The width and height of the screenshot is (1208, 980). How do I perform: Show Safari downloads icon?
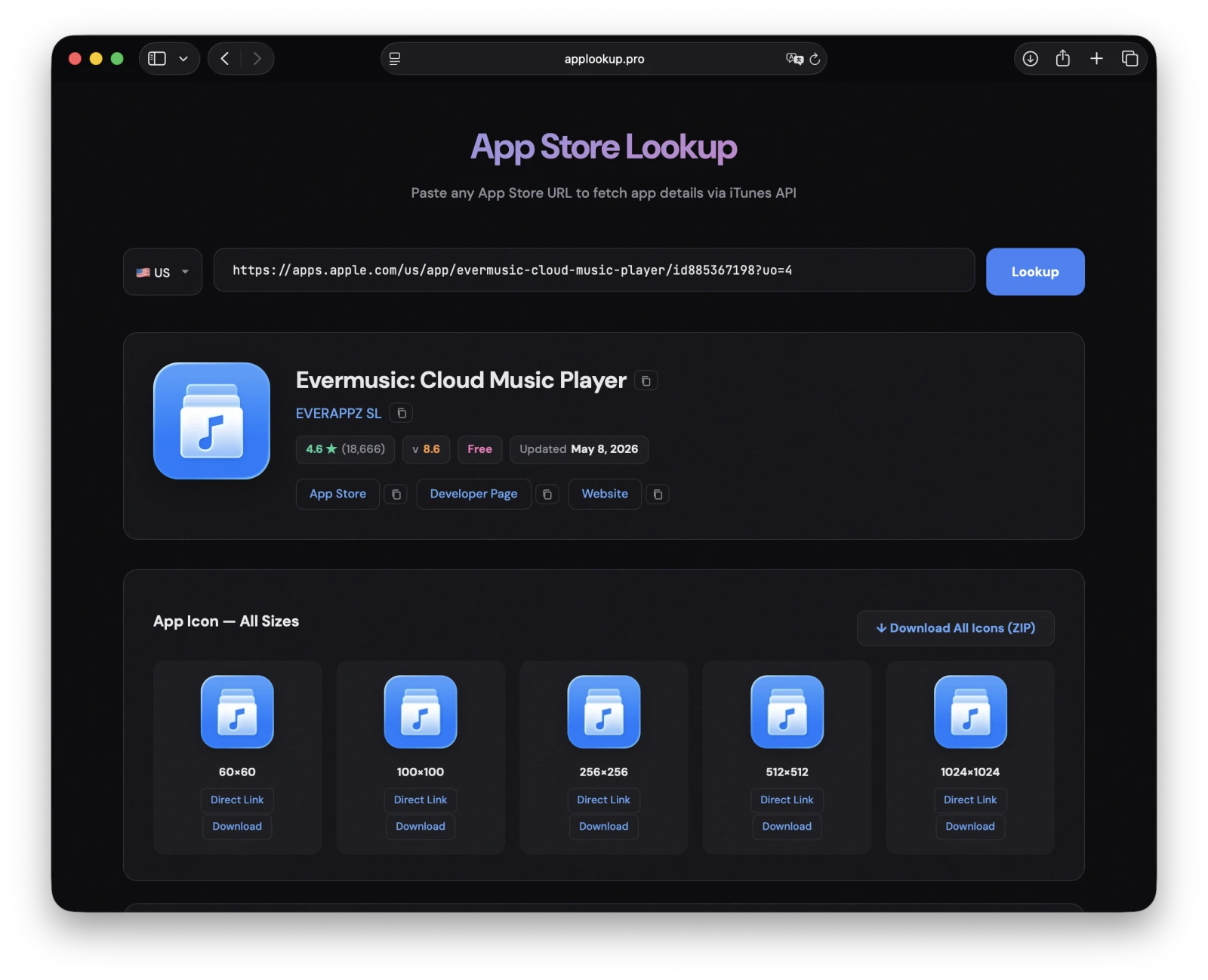(1031, 59)
